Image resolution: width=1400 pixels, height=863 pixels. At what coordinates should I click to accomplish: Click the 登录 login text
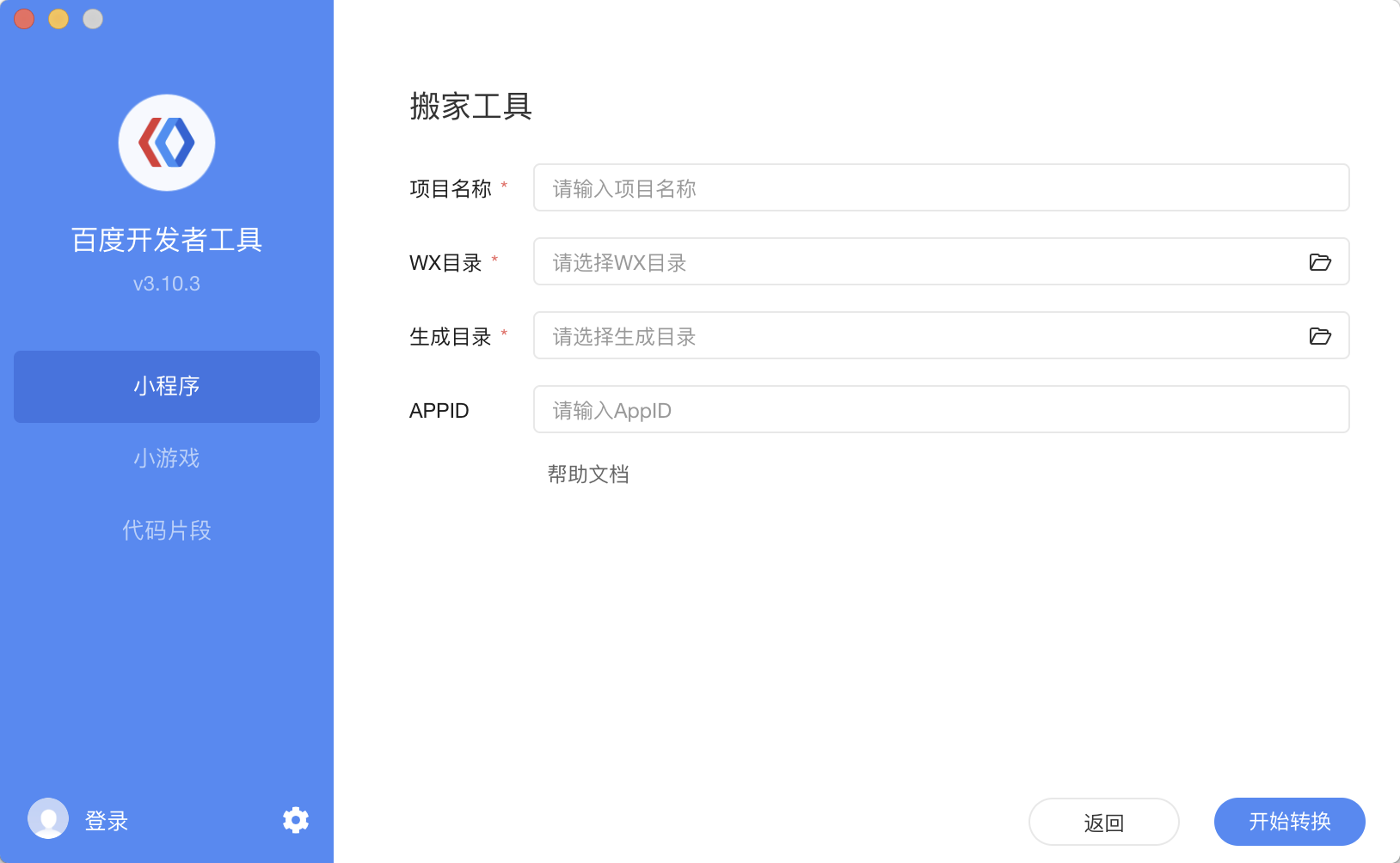[107, 821]
